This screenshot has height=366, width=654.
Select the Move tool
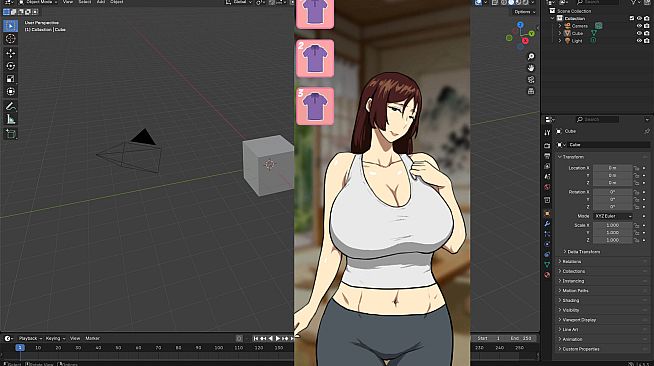pos(10,53)
